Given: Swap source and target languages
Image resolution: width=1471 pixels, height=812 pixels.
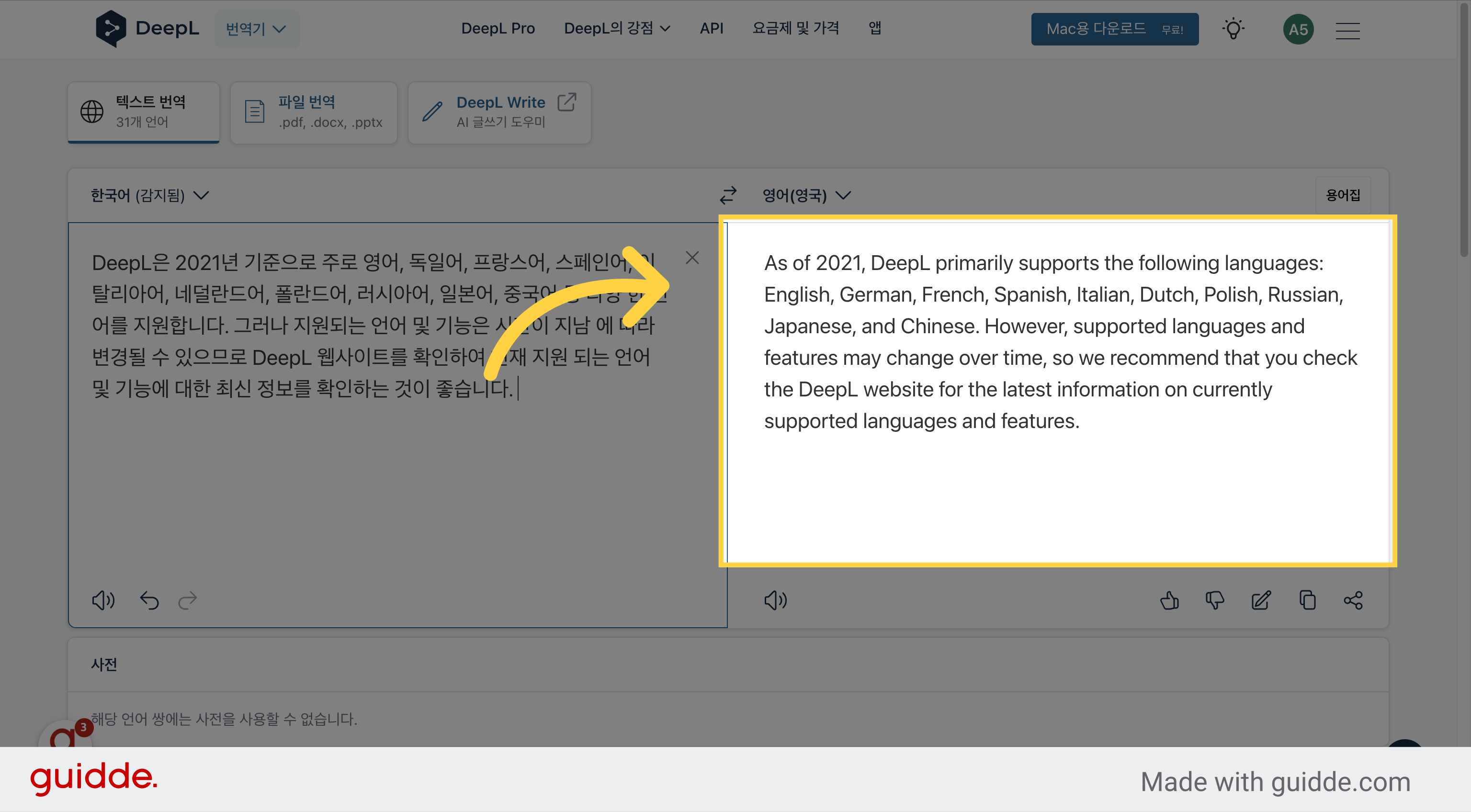Looking at the screenshot, I should tap(727, 196).
